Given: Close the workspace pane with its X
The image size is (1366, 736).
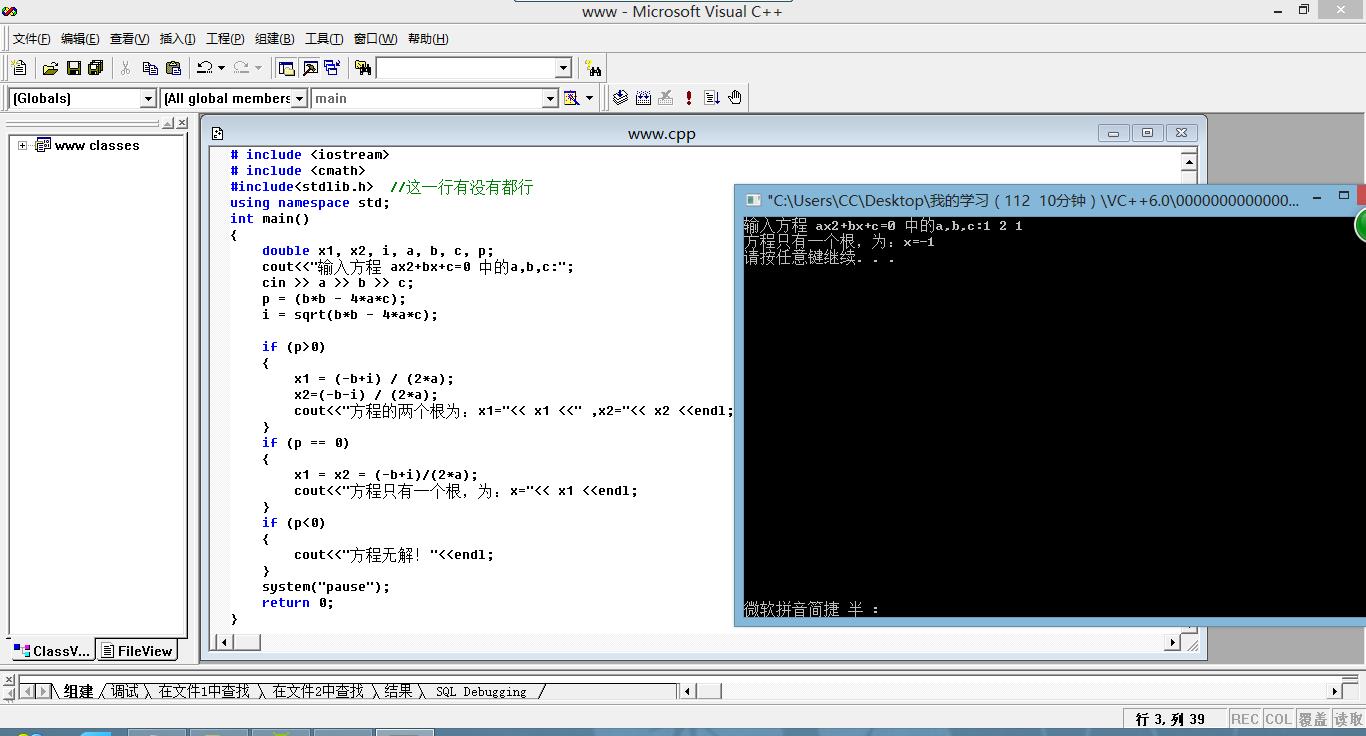Looking at the screenshot, I should point(181,123).
